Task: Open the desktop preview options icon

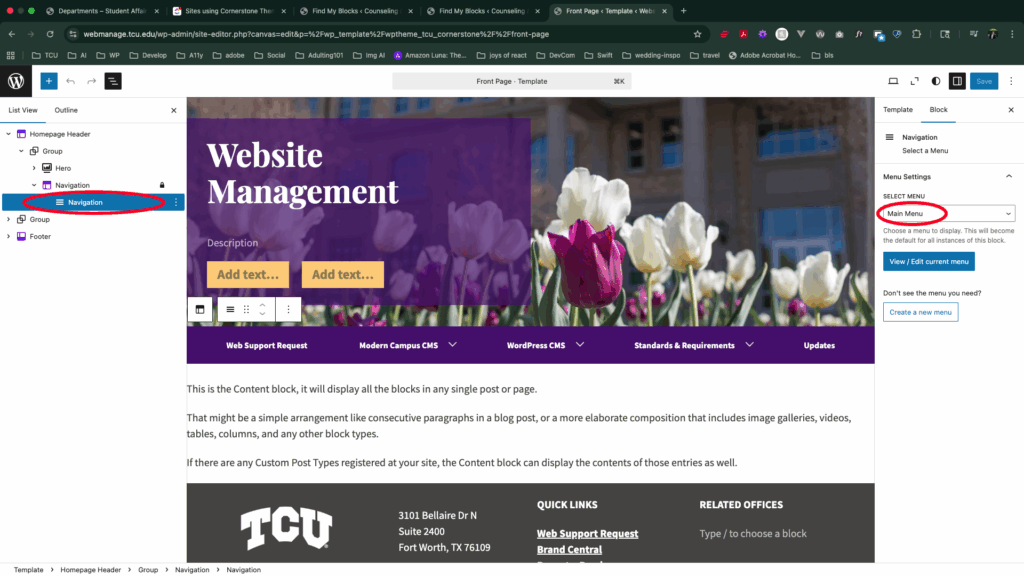Action: point(893,81)
